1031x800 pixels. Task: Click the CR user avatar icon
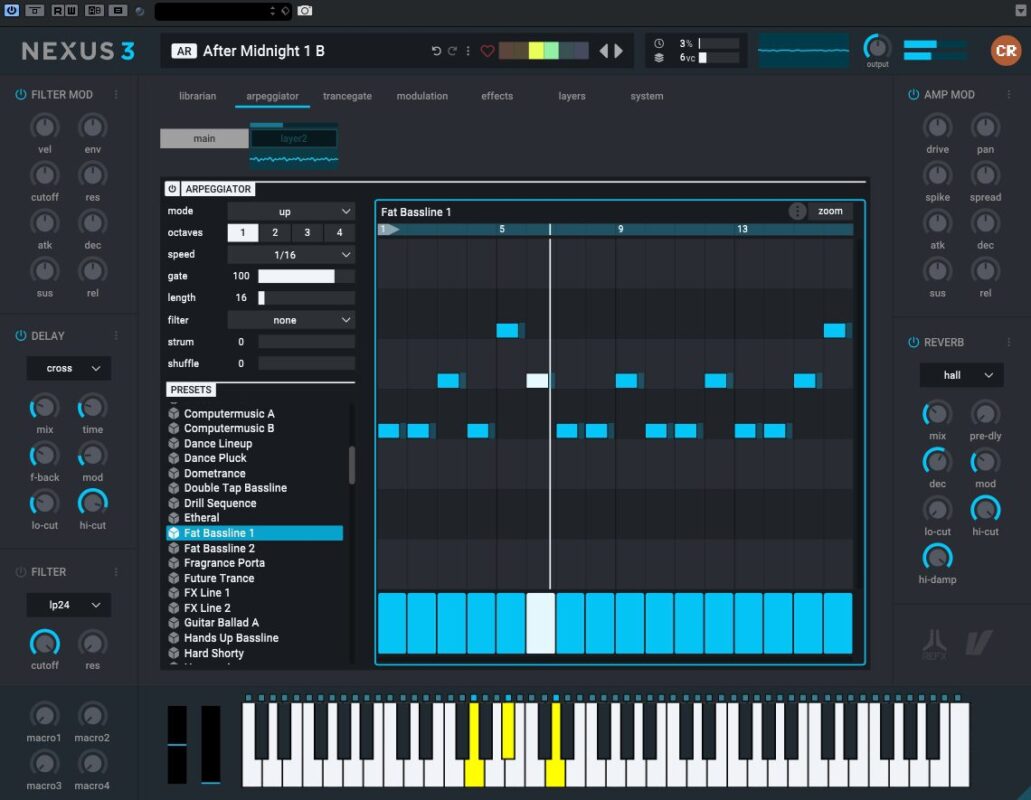click(x=1005, y=51)
